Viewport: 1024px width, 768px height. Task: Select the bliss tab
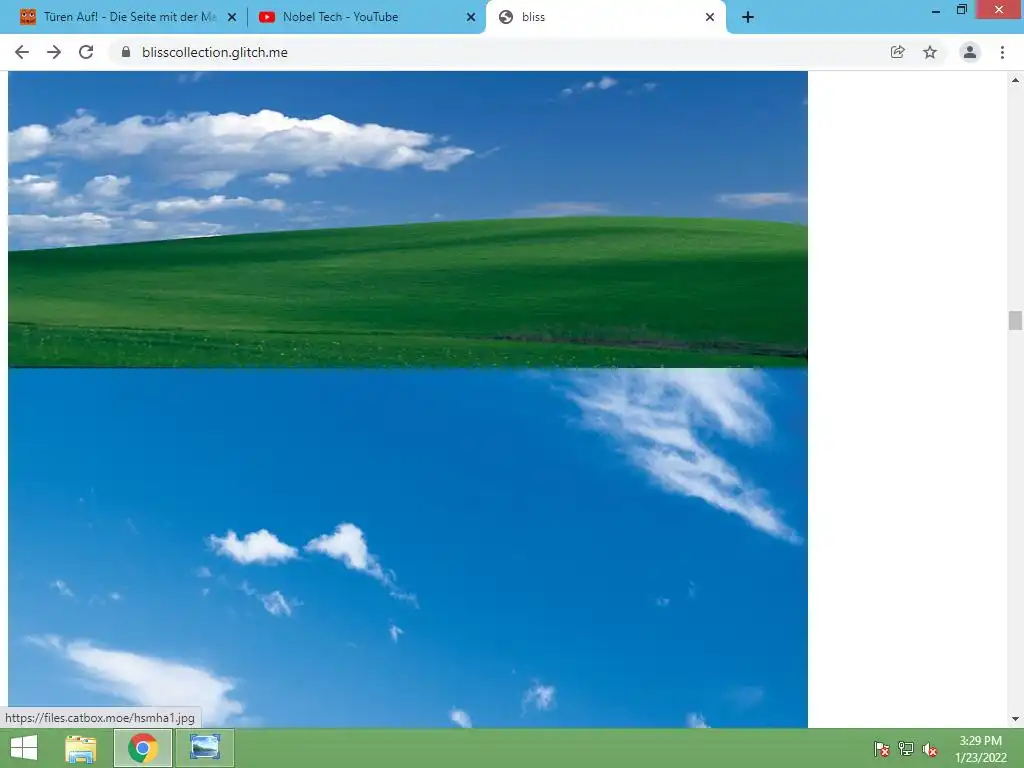point(605,17)
